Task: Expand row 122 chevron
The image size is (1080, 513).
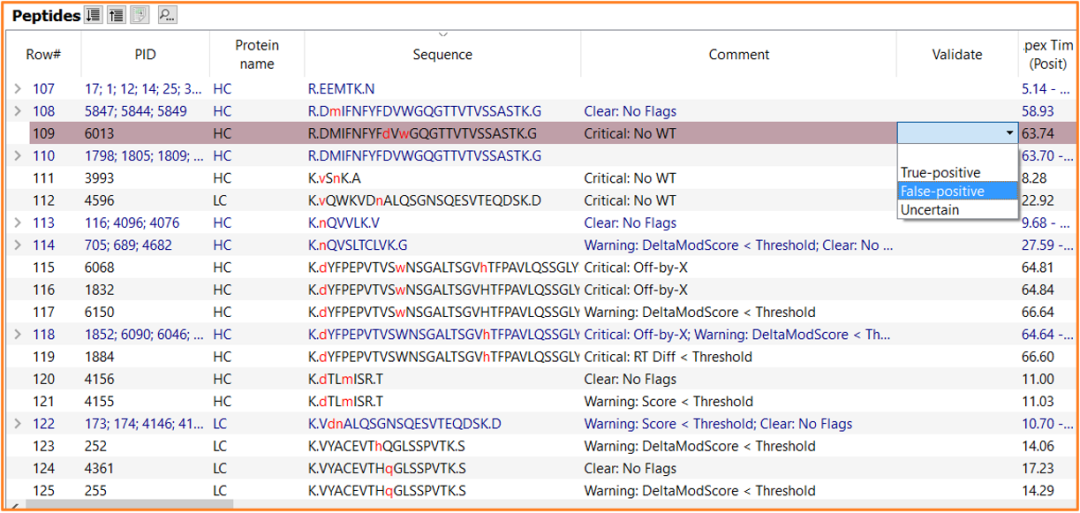Action: pos(18,424)
